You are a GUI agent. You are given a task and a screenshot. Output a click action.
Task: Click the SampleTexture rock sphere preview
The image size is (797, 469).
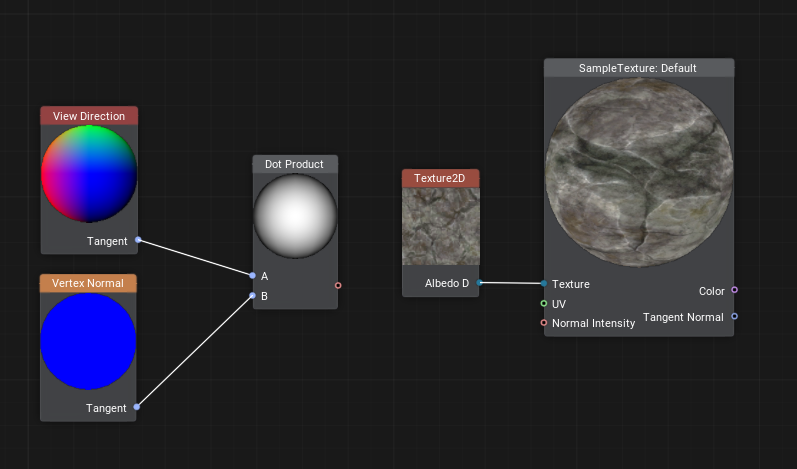[x=639, y=172]
